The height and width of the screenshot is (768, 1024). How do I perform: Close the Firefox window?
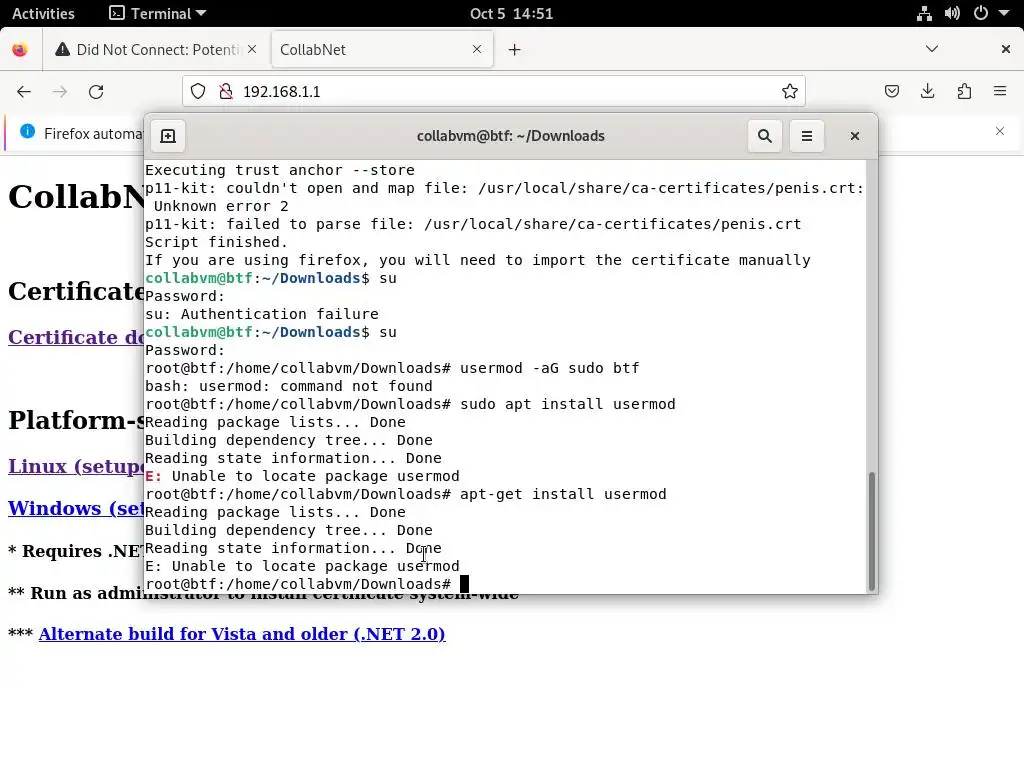pos(1006,49)
